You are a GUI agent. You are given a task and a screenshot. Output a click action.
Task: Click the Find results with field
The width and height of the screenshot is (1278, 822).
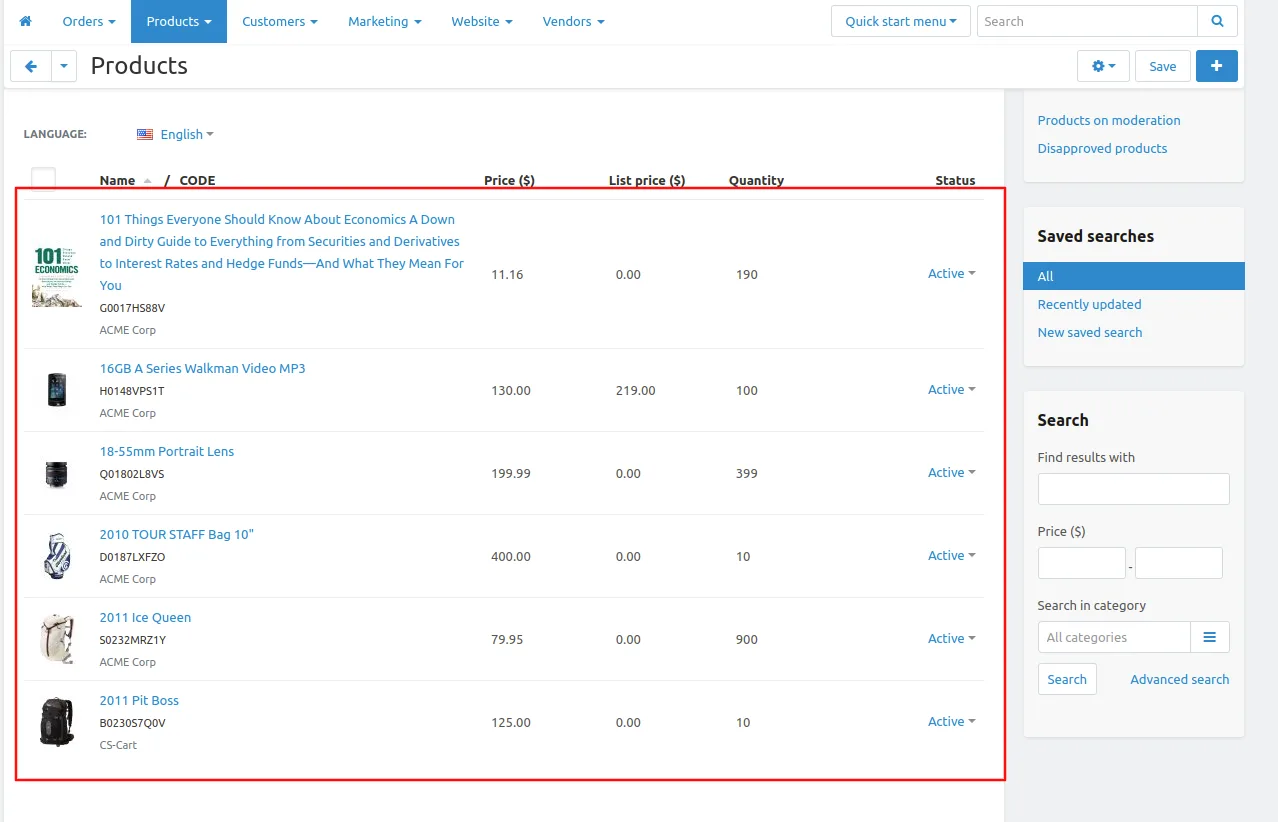pos(1133,489)
